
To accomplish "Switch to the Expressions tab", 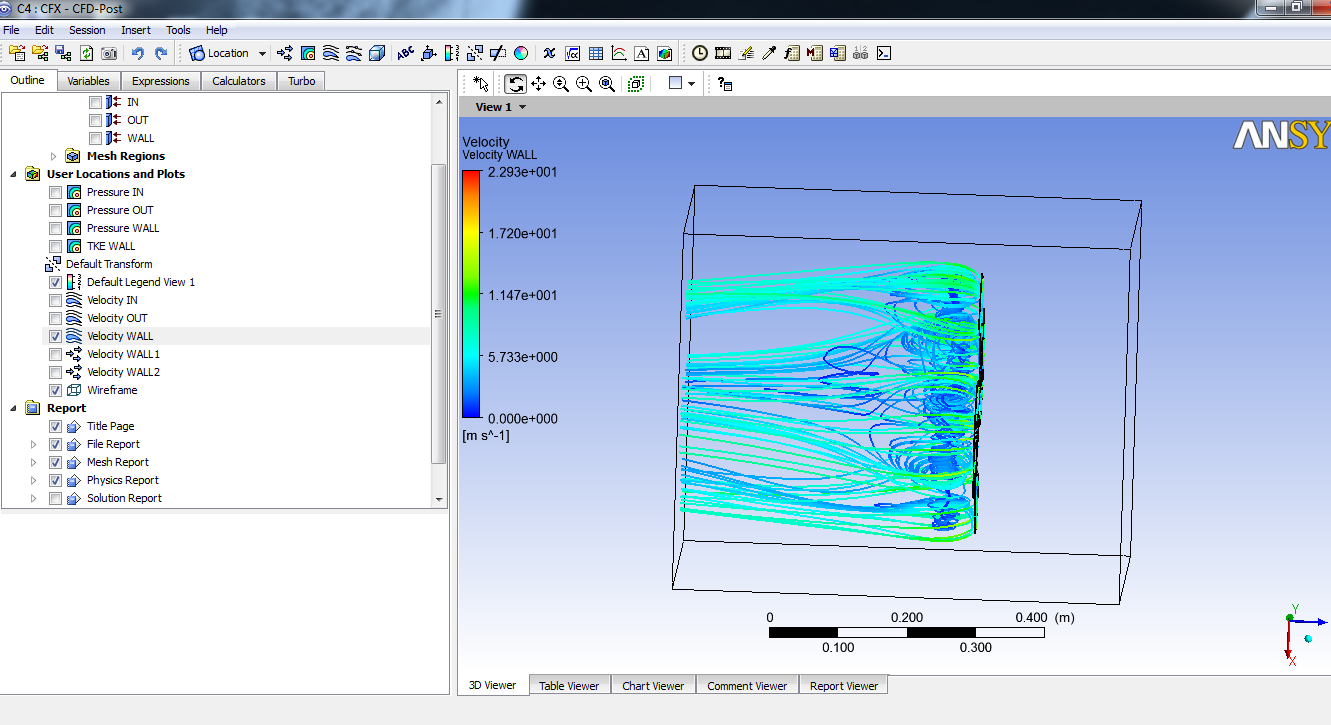I will (x=160, y=81).
